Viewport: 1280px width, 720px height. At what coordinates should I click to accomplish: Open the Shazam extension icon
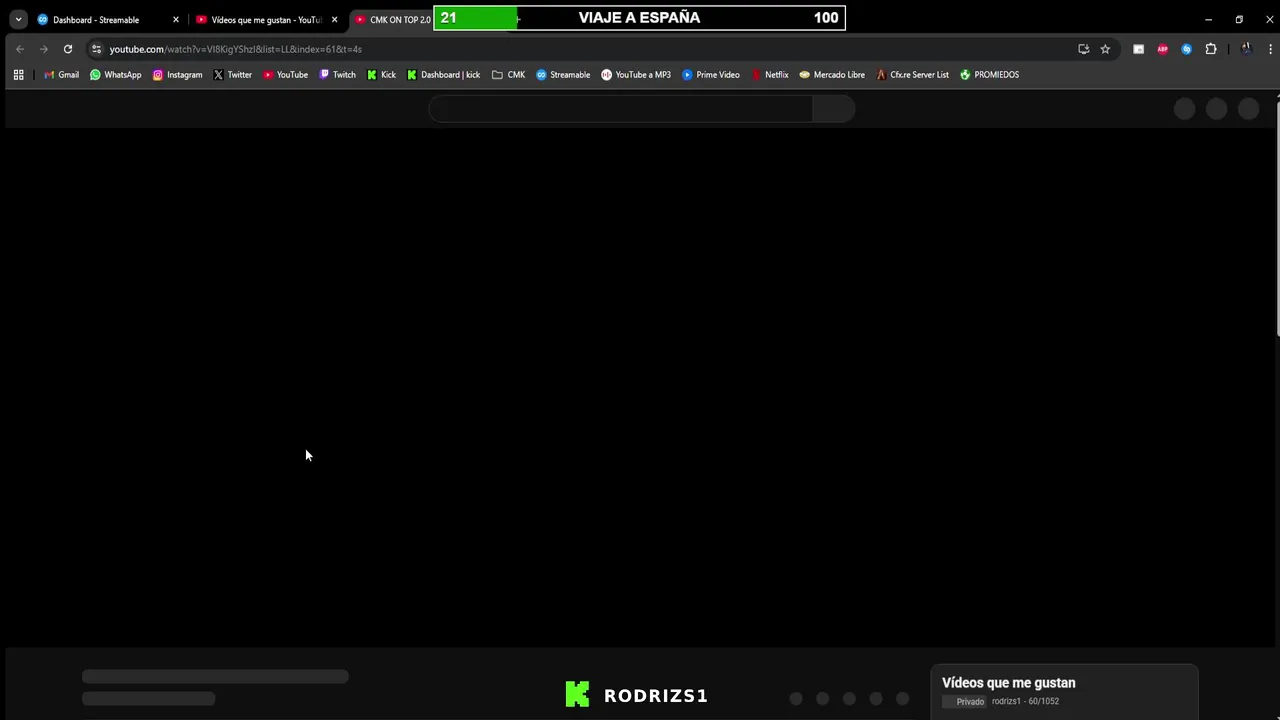pos(1186,49)
